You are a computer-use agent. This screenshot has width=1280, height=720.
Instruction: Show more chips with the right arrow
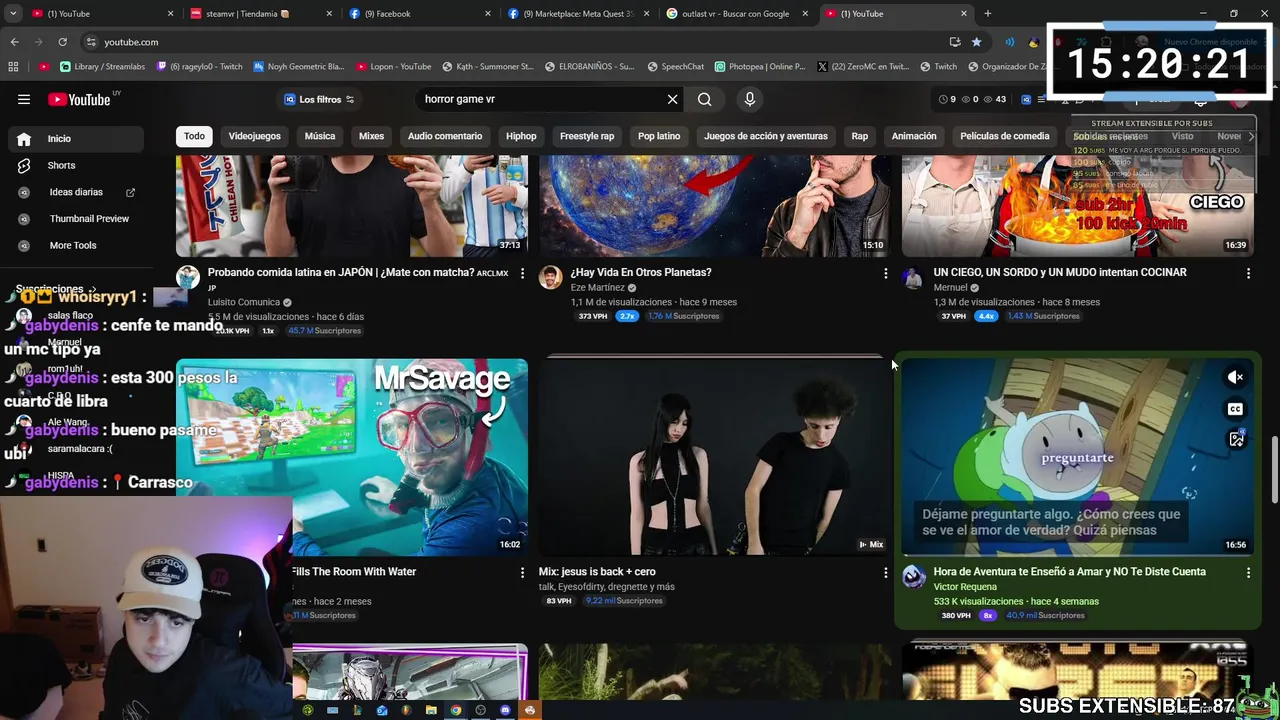1250,136
